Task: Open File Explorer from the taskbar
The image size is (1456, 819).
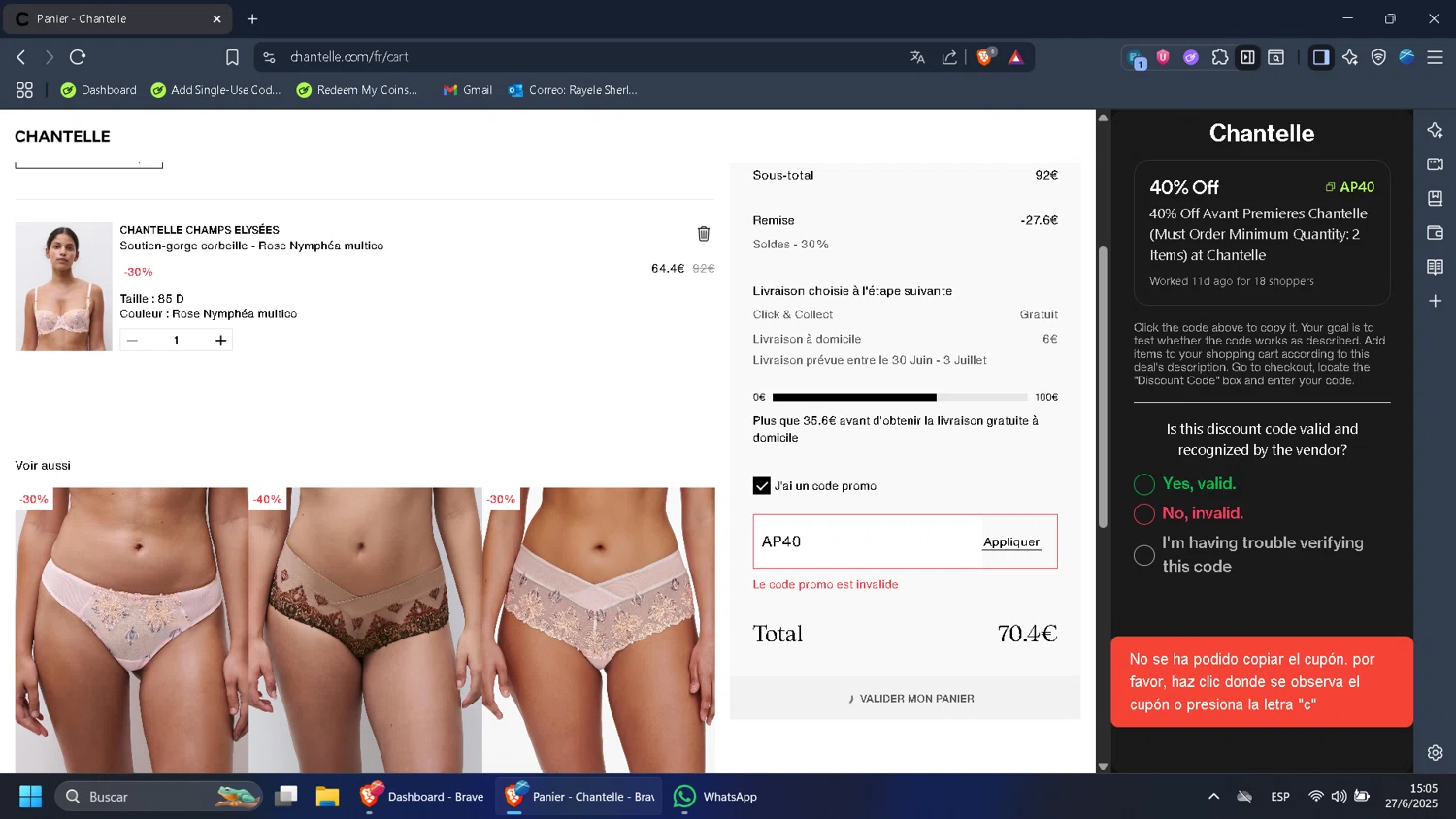Action: pos(327,797)
